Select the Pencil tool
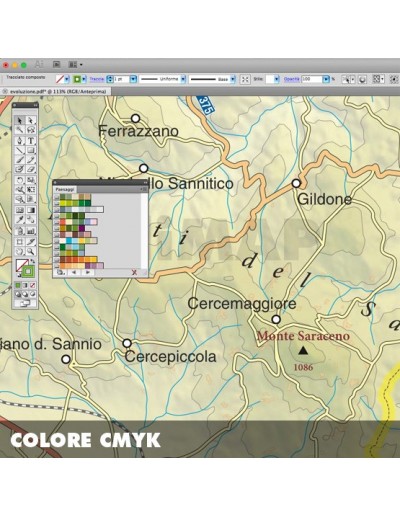The image size is (400, 517). tap(31, 160)
